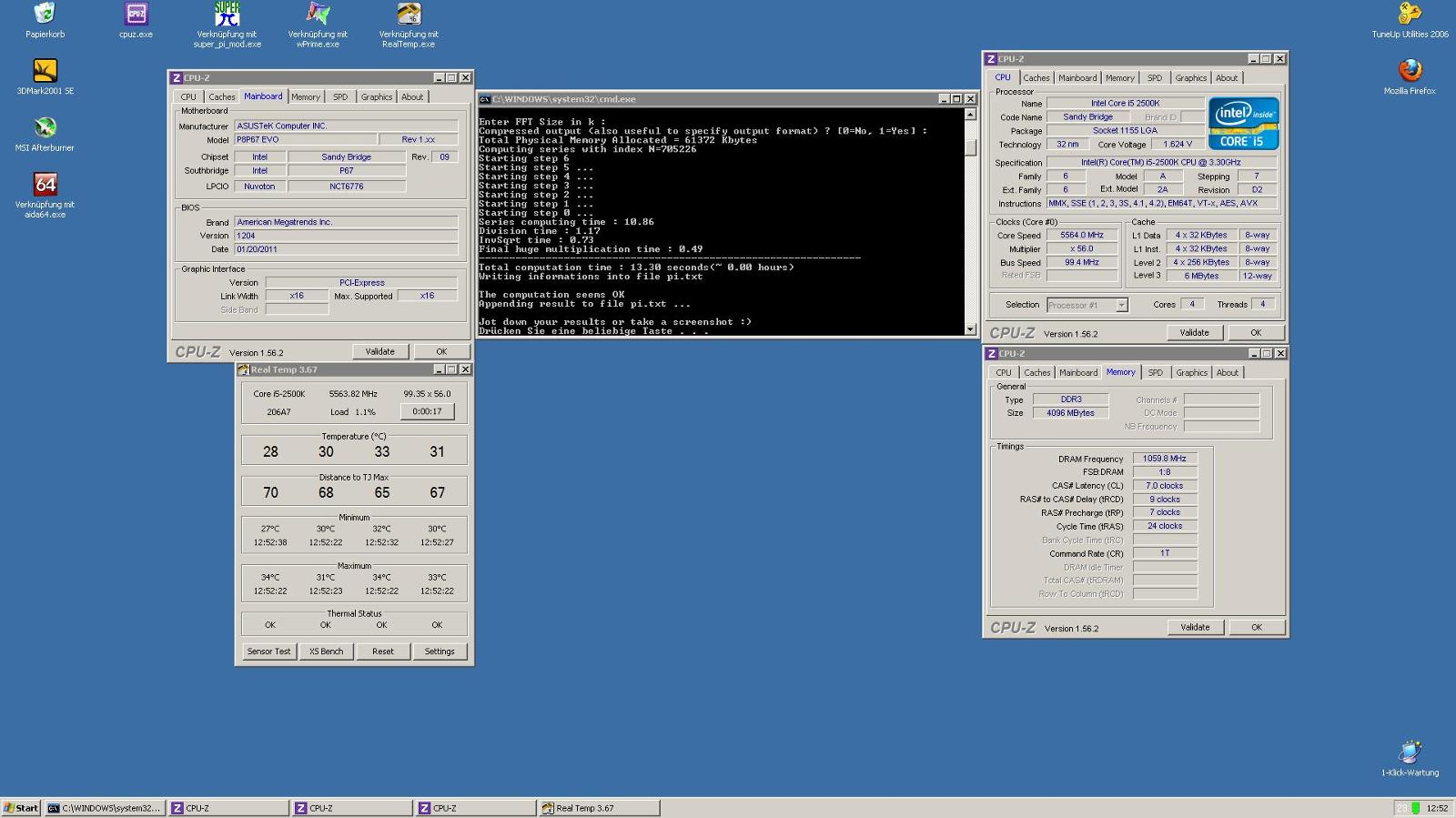Open About tab in Memory CPU-Z window
1456x818 pixels.
(1228, 372)
